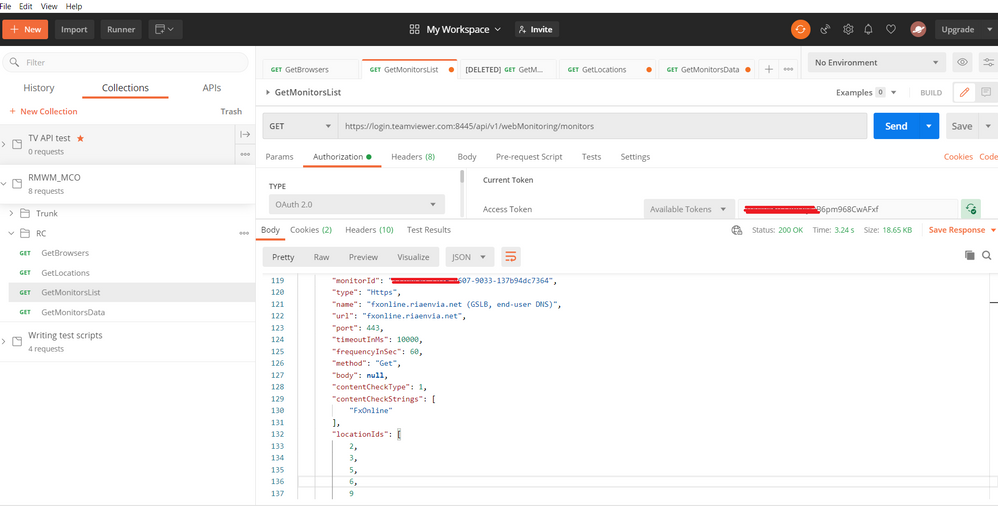The height and width of the screenshot is (506, 998).
Task: Open the comments icon
Action: 986,92
